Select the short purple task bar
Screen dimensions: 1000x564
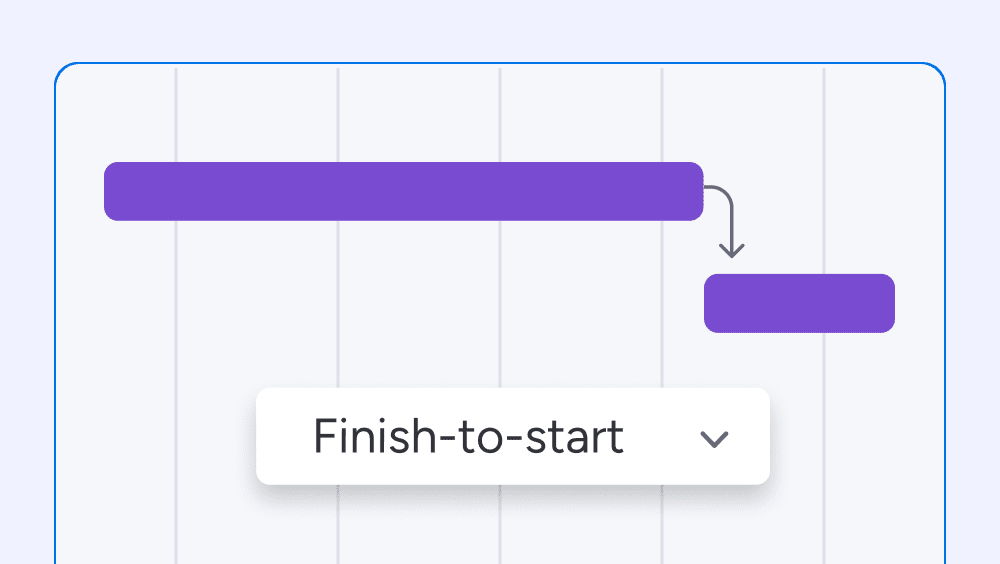pos(799,303)
